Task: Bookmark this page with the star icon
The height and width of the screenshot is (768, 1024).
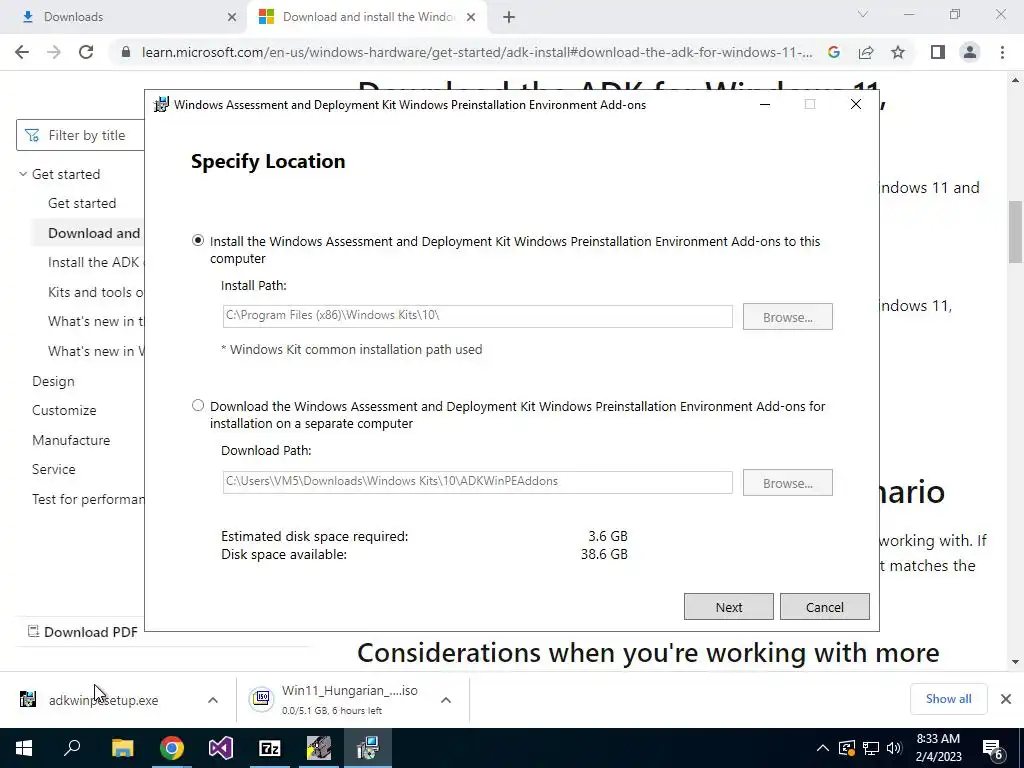Action: point(898,52)
